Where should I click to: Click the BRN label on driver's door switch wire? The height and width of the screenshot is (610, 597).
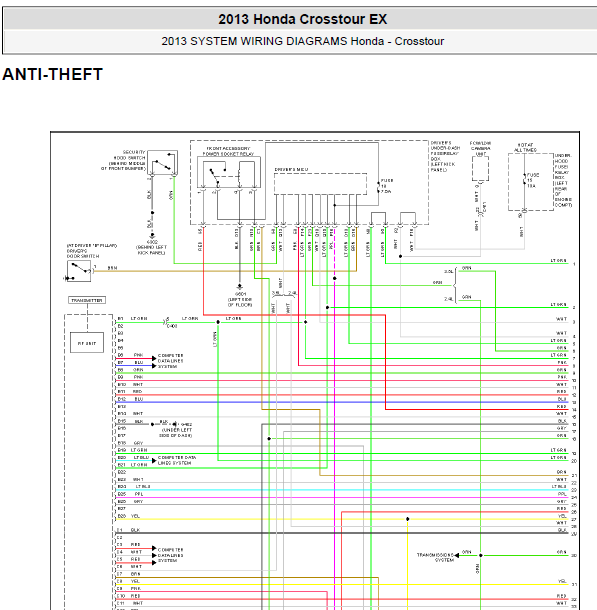click(112, 268)
